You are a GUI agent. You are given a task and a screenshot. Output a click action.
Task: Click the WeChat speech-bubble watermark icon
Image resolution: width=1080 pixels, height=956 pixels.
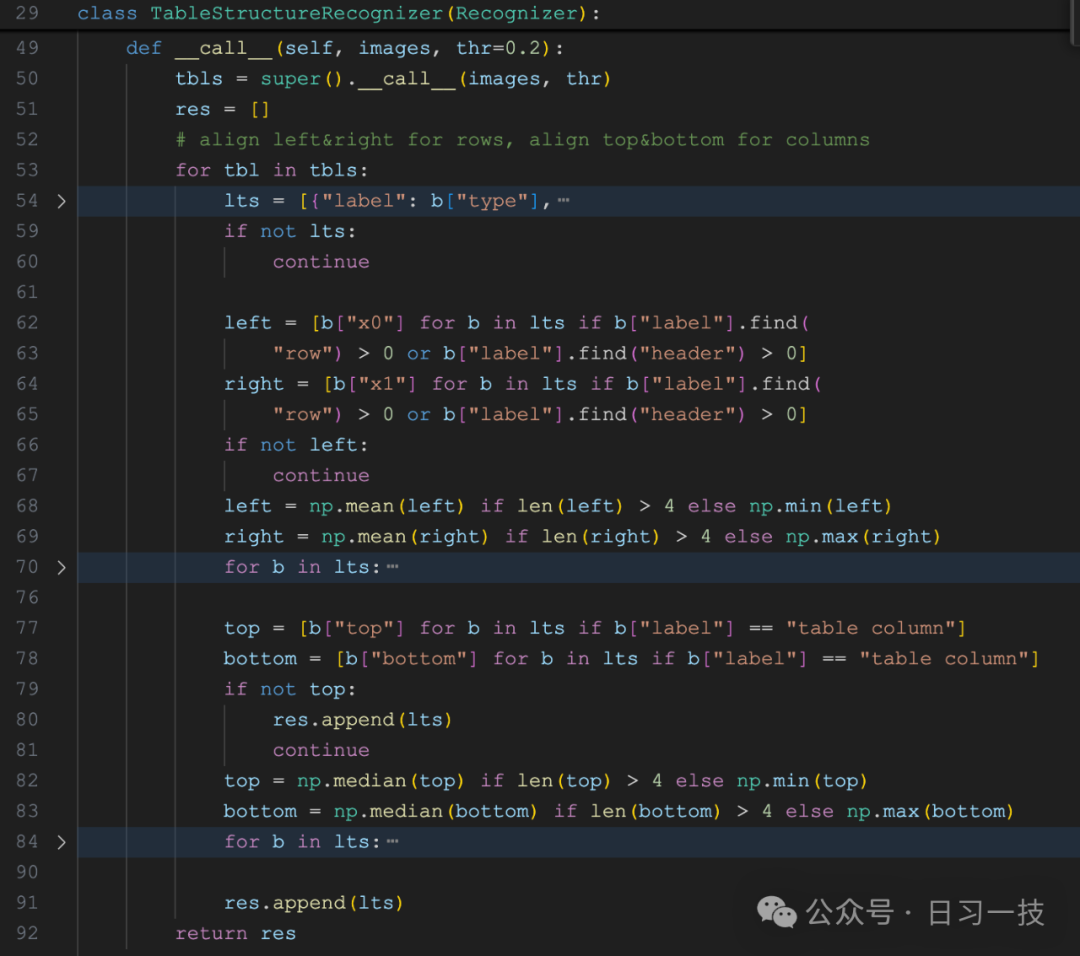777,911
